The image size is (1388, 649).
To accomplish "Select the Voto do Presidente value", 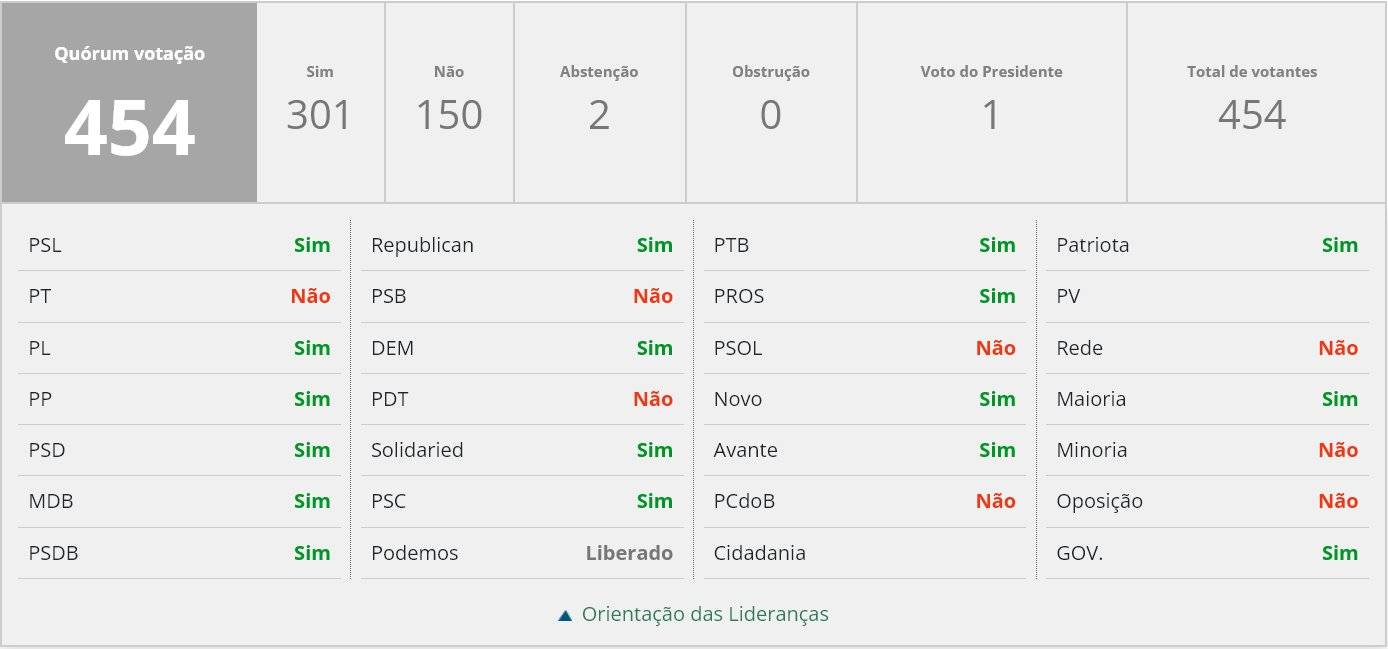I will [991, 115].
